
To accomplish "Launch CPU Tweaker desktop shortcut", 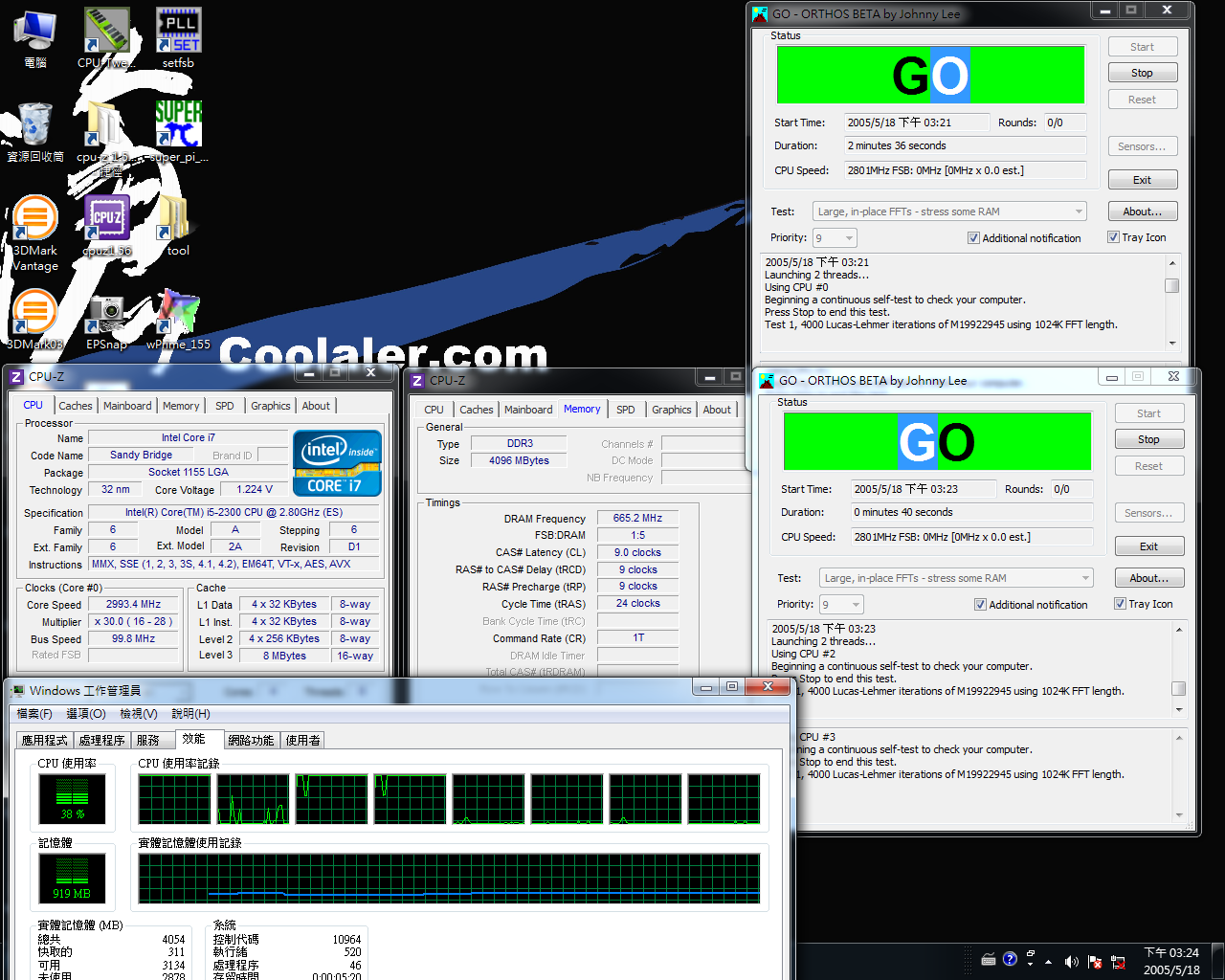I will click(106, 38).
